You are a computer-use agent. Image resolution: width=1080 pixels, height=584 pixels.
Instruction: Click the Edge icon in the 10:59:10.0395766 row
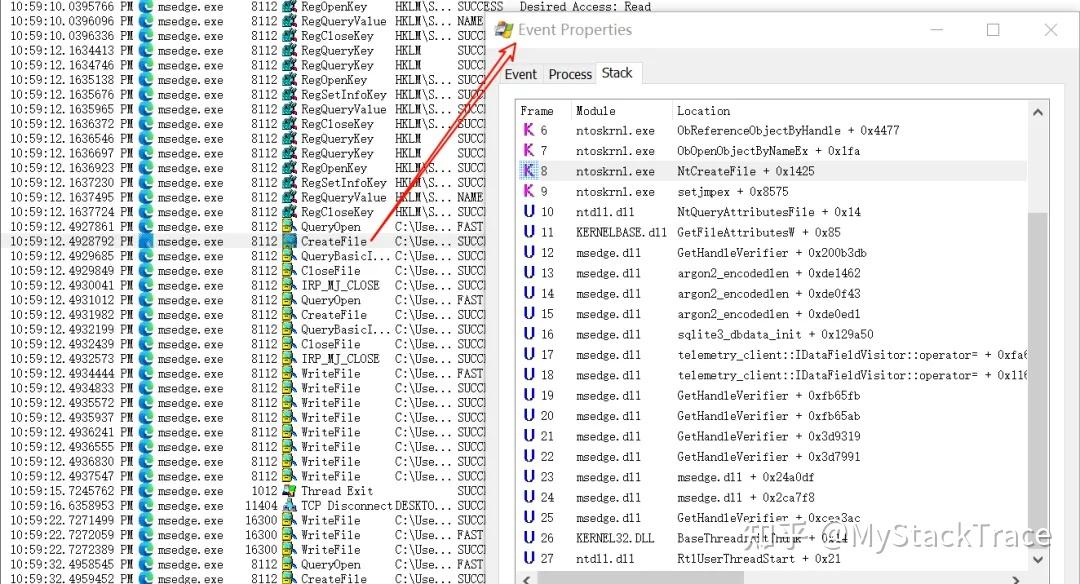tap(146, 7)
